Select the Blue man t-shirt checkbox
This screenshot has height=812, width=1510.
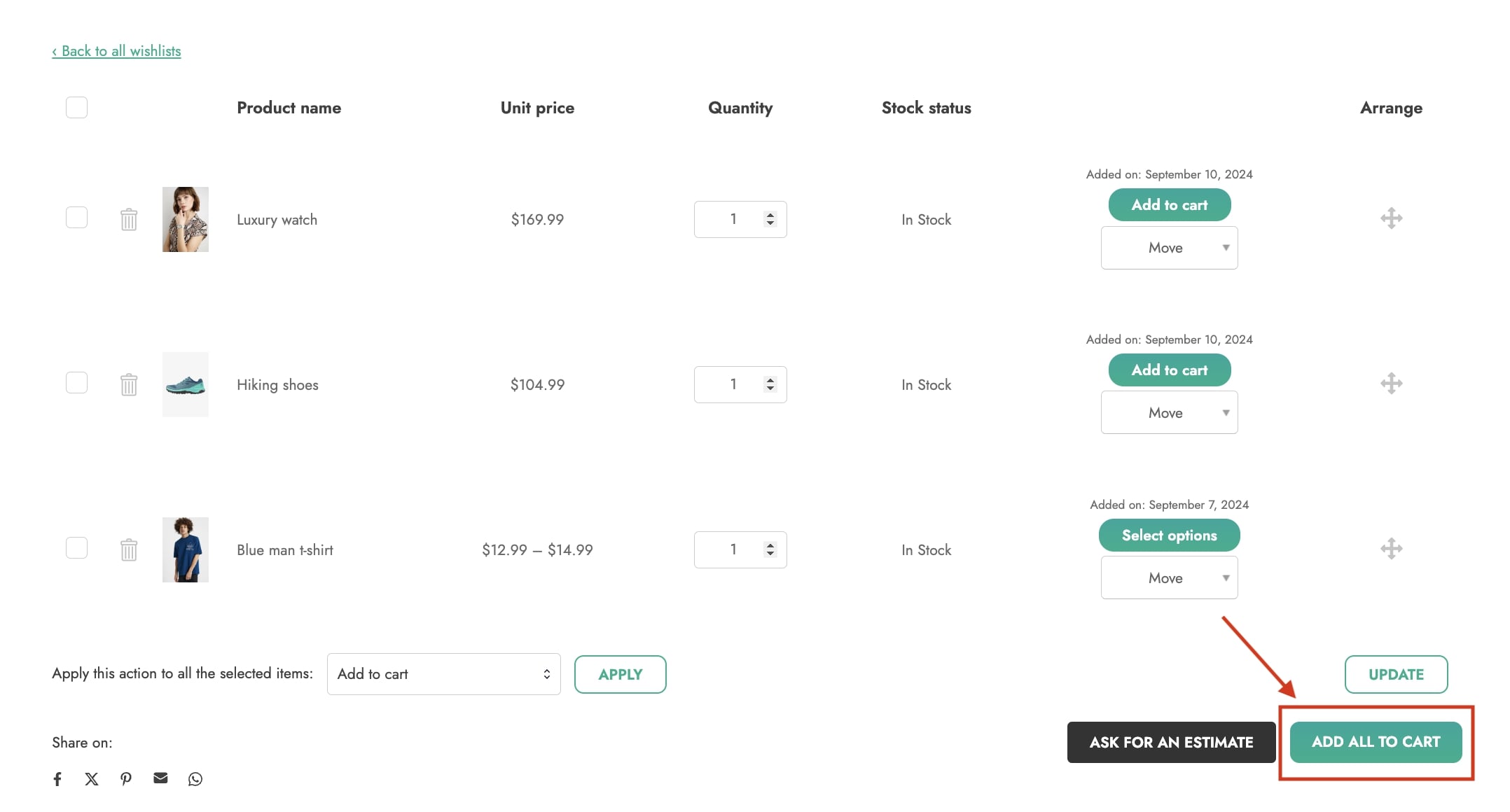click(x=76, y=547)
